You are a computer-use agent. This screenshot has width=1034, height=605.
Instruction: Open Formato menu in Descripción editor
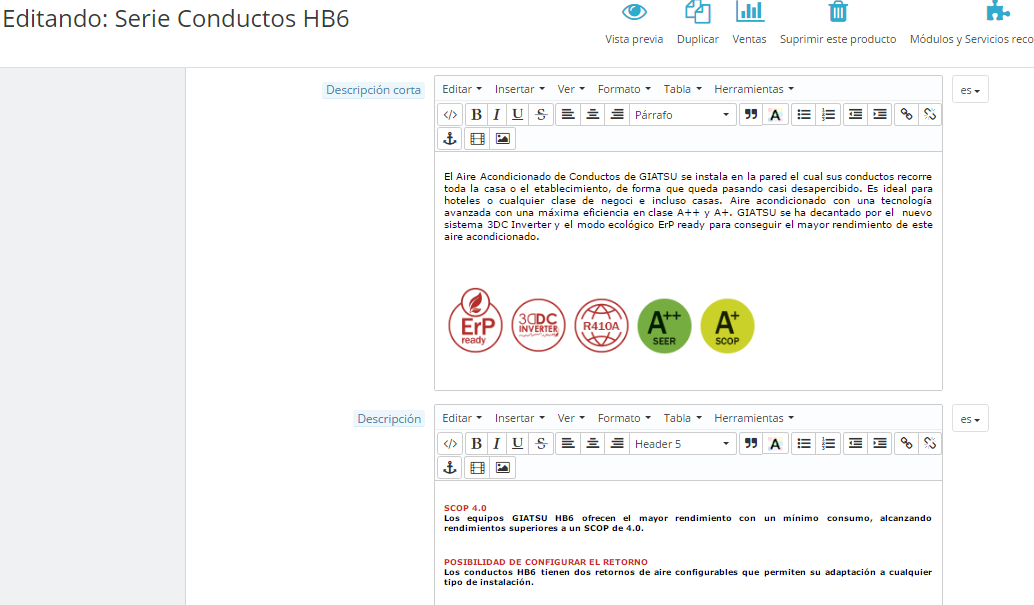coord(624,418)
